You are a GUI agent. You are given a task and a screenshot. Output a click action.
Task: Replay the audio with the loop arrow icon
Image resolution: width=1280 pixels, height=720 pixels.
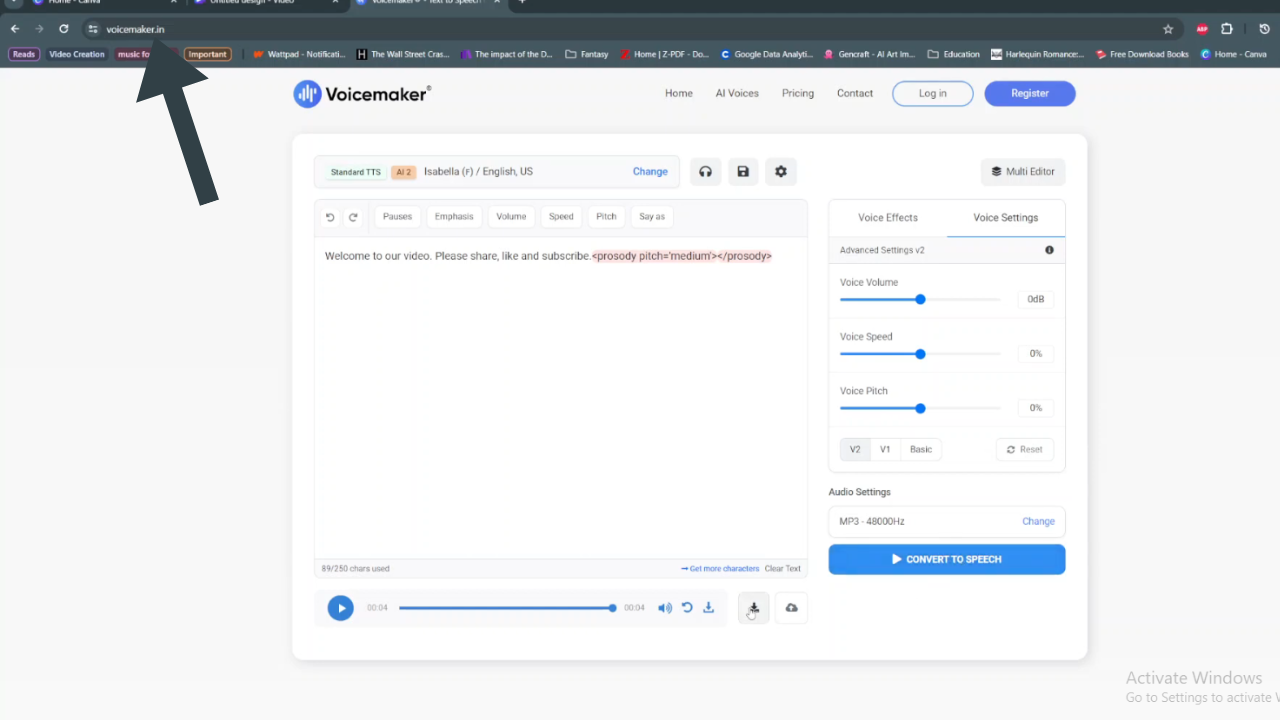(687, 607)
